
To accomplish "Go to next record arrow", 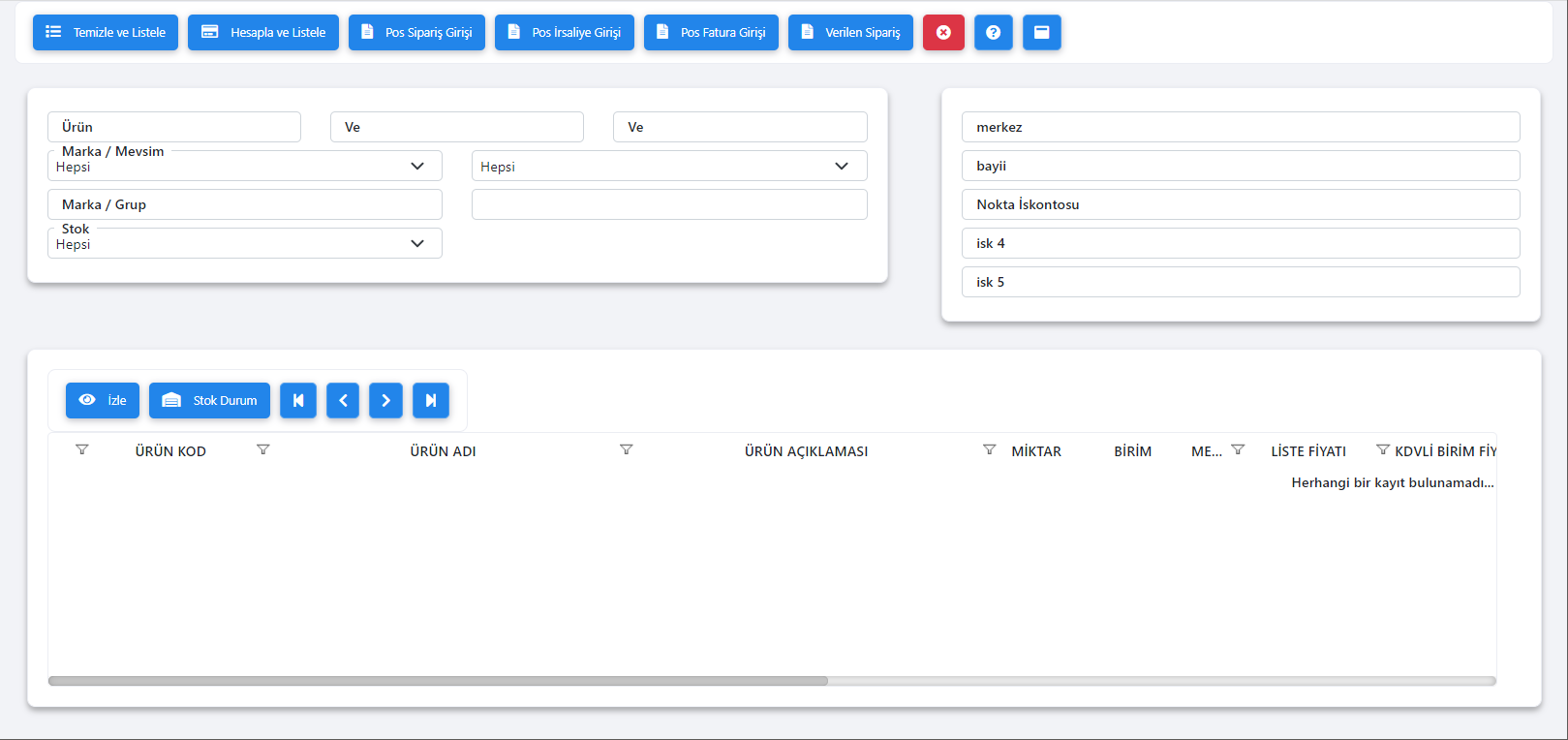I will pos(385,400).
